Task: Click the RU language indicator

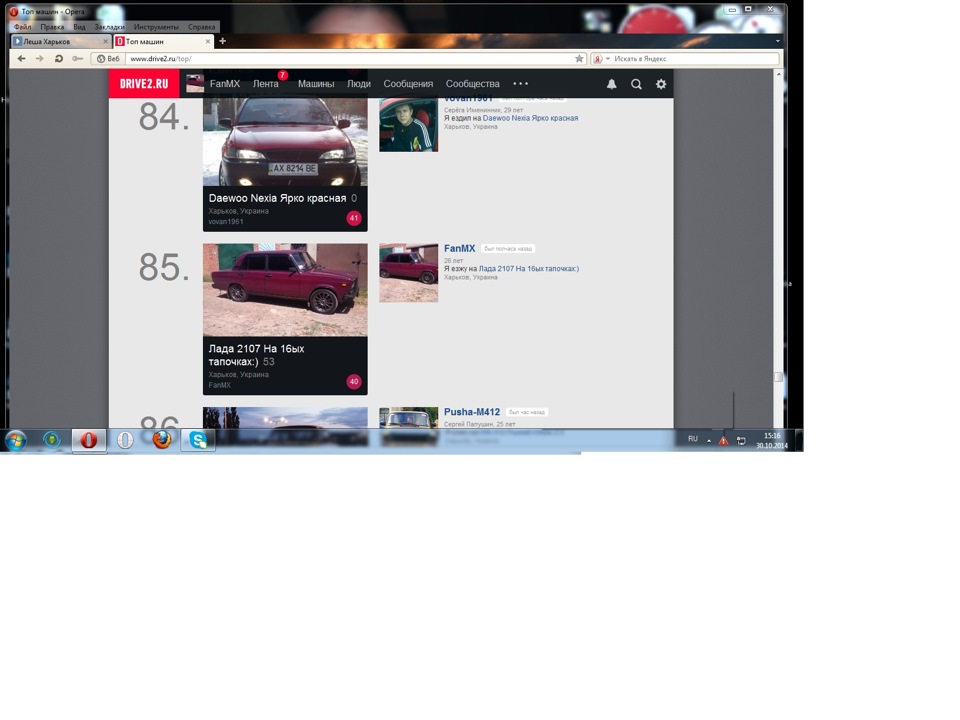Action: pyautogui.click(x=693, y=439)
